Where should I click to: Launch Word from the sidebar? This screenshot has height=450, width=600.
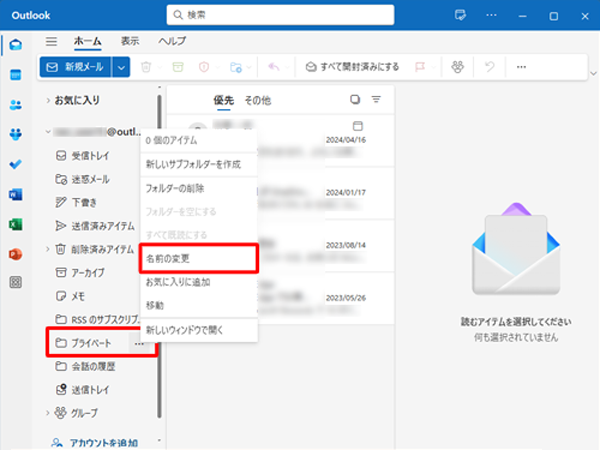16,194
